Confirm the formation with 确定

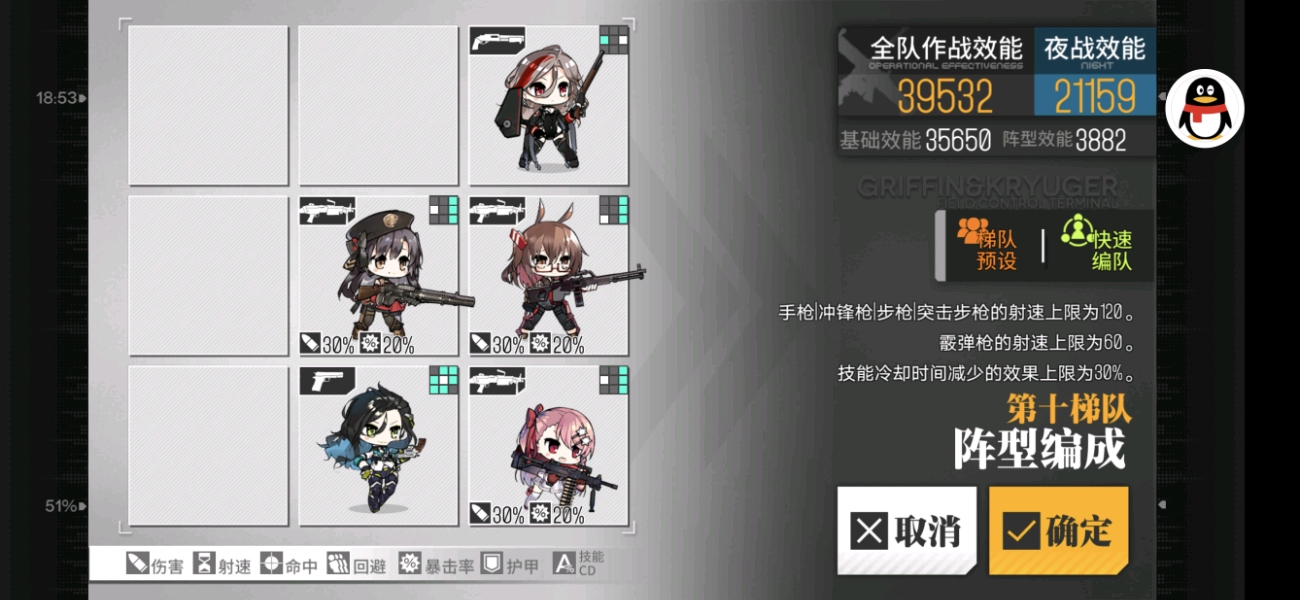(x=1059, y=530)
